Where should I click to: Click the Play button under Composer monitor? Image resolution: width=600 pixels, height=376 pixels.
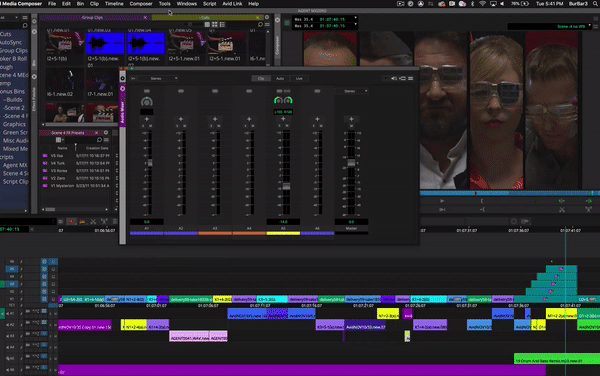click(x=442, y=201)
